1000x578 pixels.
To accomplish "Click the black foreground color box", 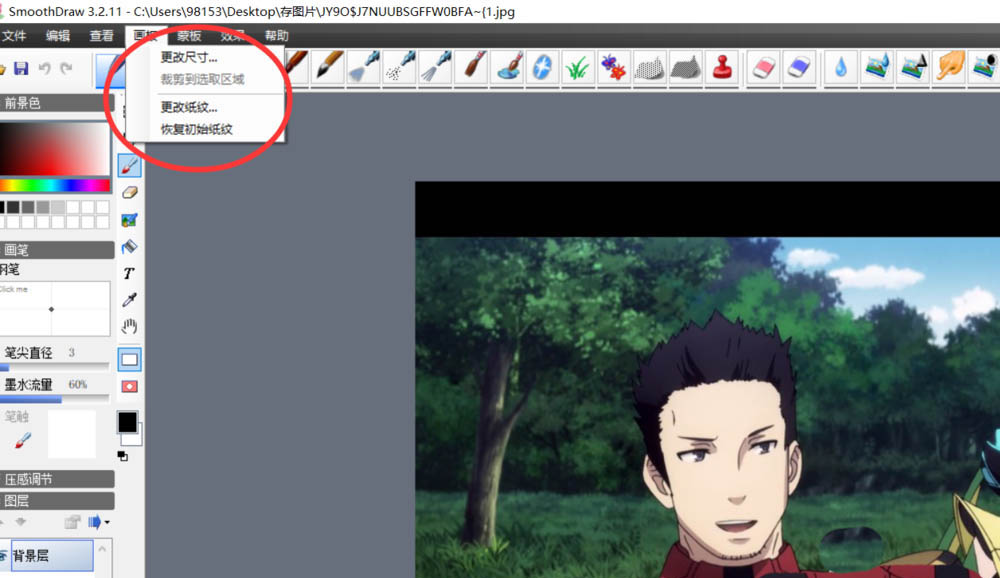I will point(127,422).
